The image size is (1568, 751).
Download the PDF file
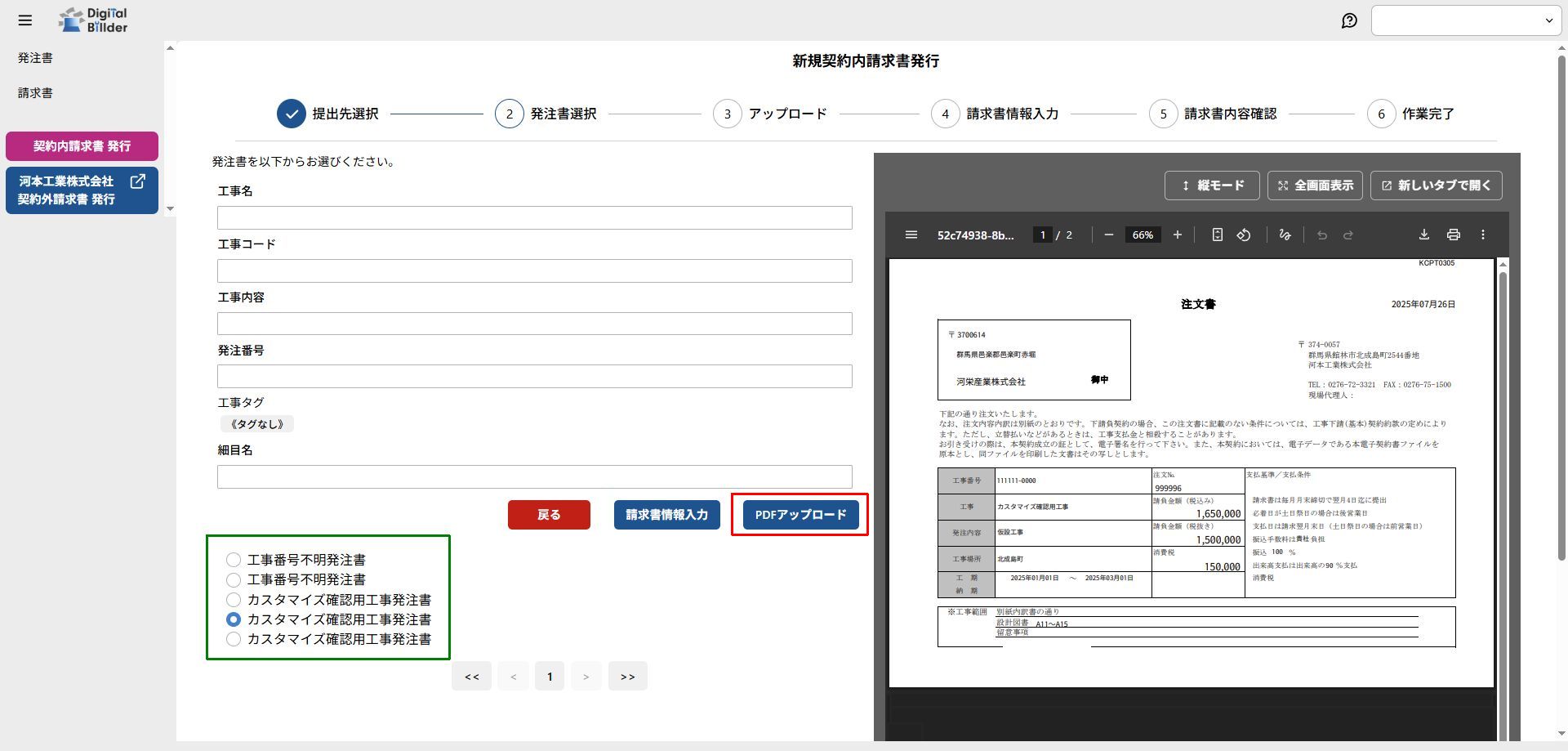(1423, 235)
